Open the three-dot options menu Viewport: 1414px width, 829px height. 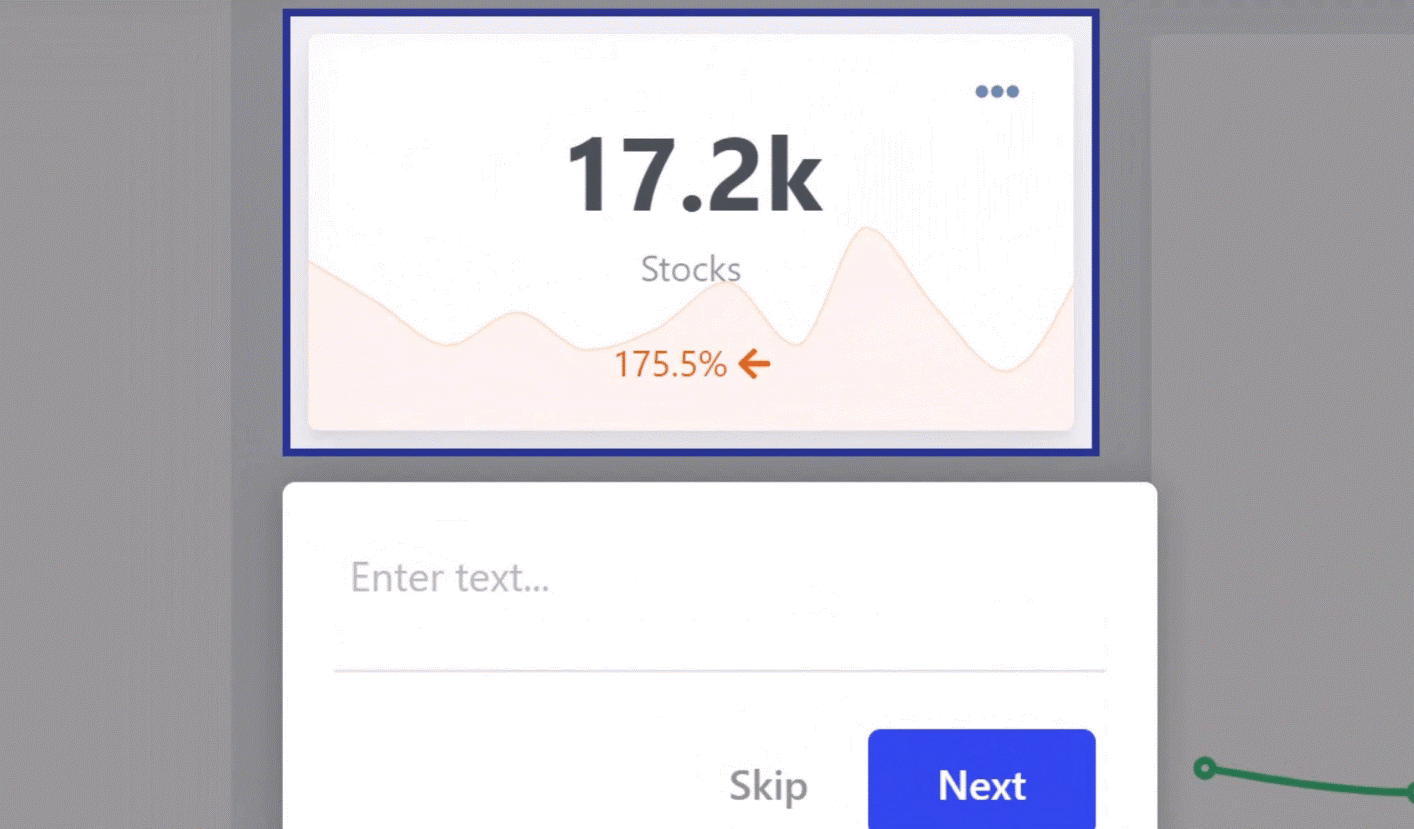[997, 92]
